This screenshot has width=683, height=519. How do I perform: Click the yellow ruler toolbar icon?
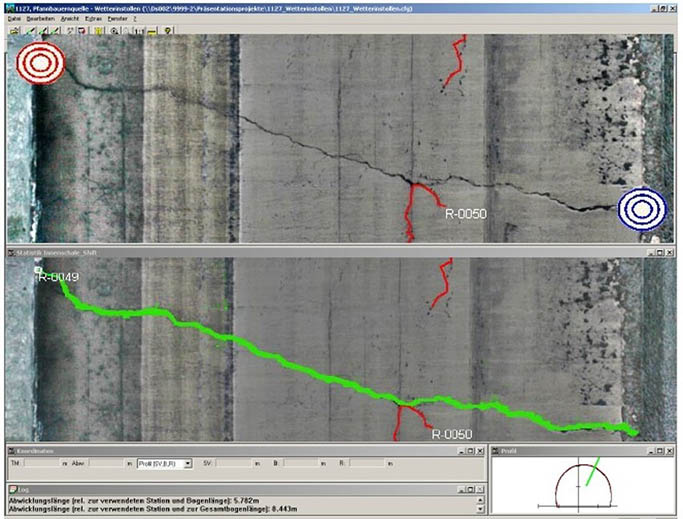[x=151, y=30]
